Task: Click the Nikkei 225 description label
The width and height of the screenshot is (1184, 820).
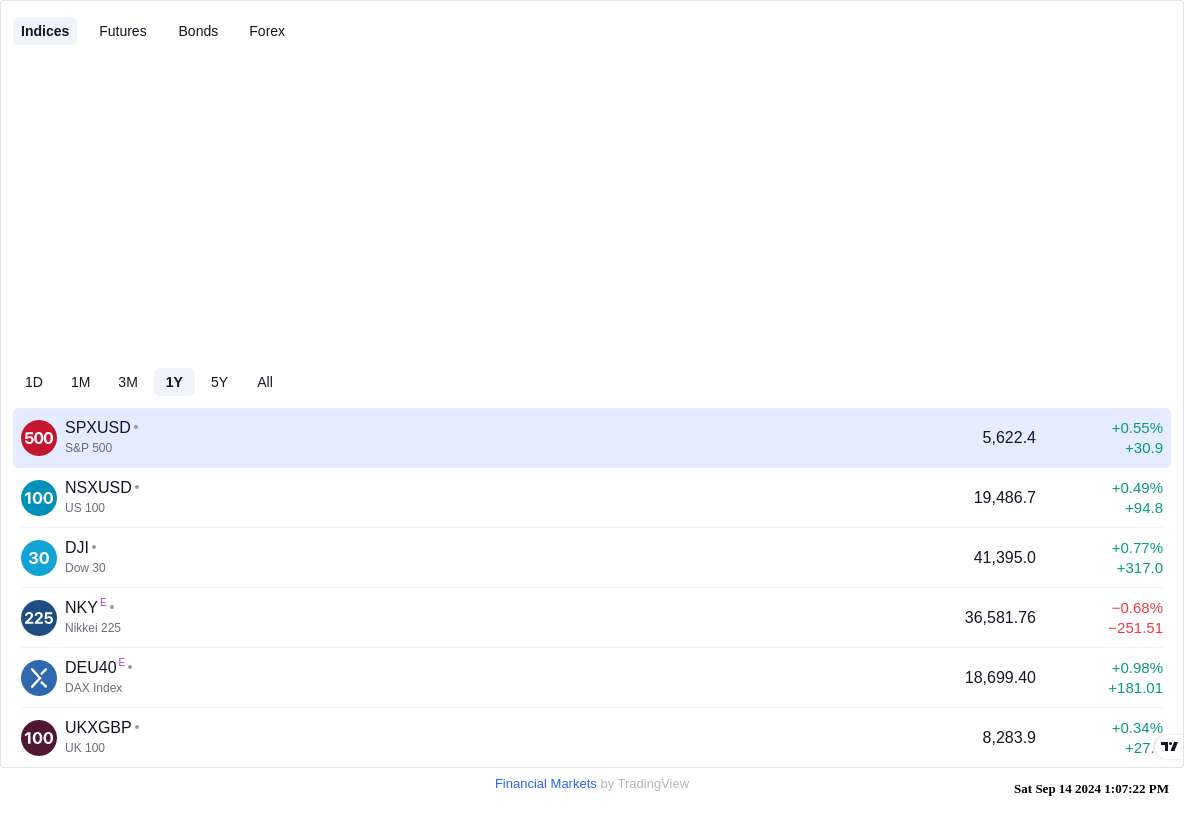Action: [93, 628]
